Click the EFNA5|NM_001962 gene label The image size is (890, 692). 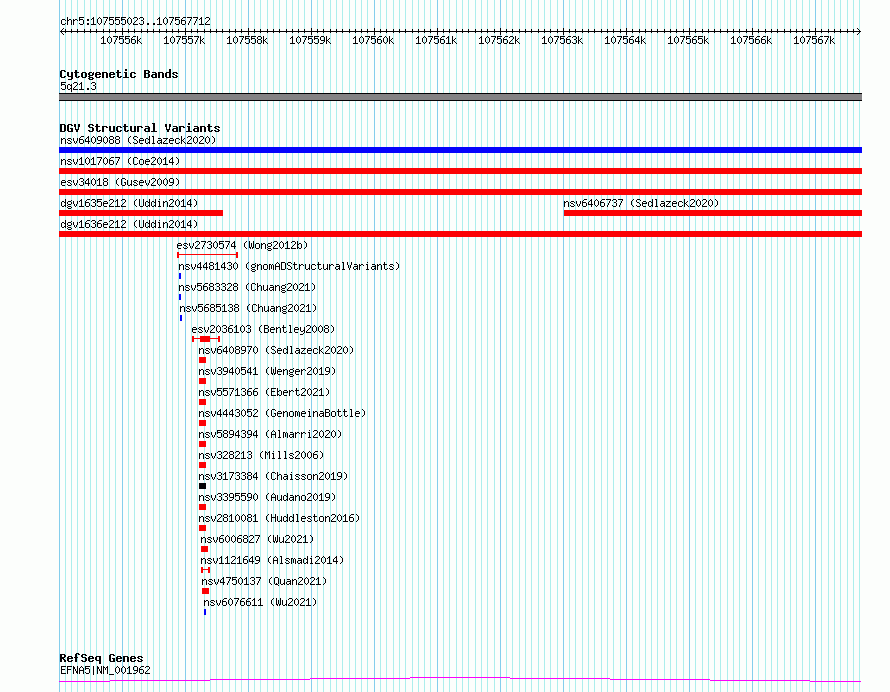pyautogui.click(x=105, y=670)
